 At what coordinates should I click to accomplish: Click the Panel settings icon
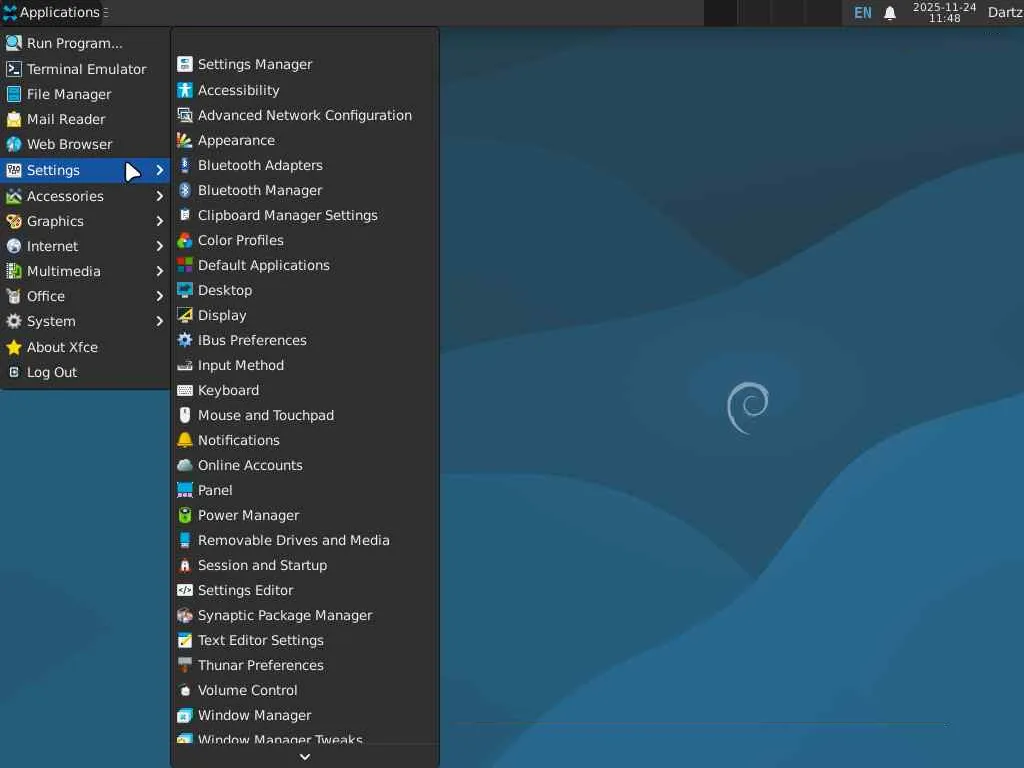coord(185,490)
